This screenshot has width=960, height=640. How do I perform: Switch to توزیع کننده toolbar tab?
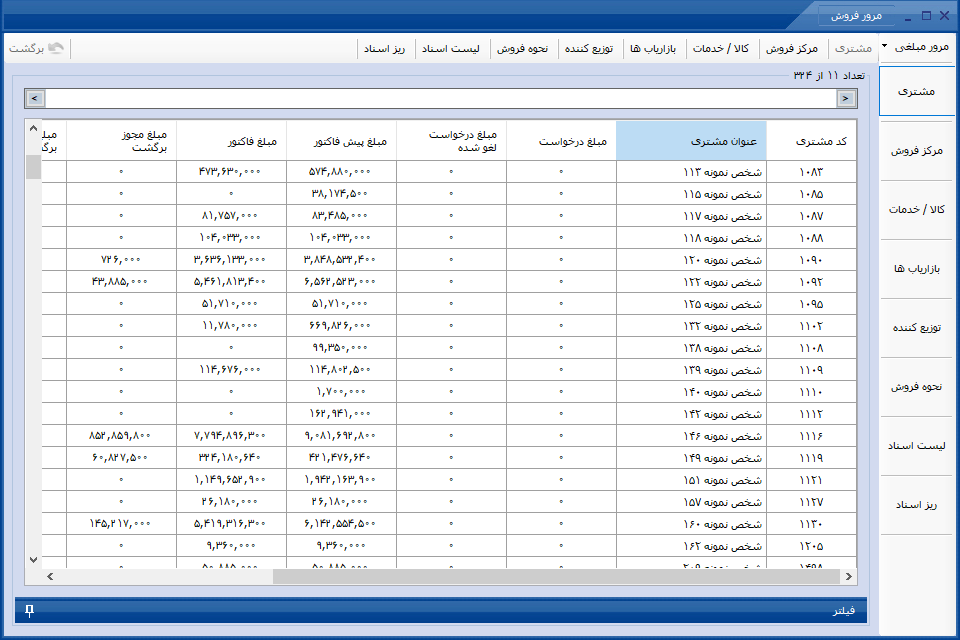(x=589, y=48)
